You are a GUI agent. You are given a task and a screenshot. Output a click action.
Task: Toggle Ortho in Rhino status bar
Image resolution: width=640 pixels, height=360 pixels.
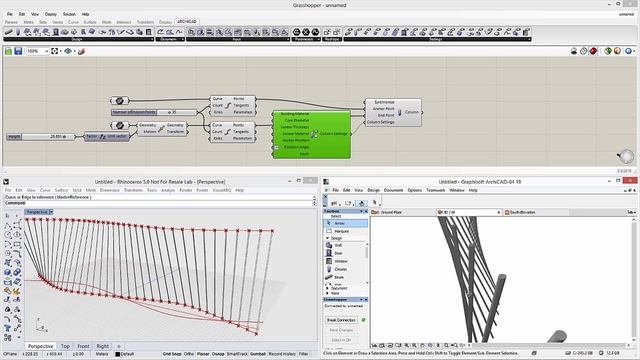pyautogui.click(x=189, y=354)
